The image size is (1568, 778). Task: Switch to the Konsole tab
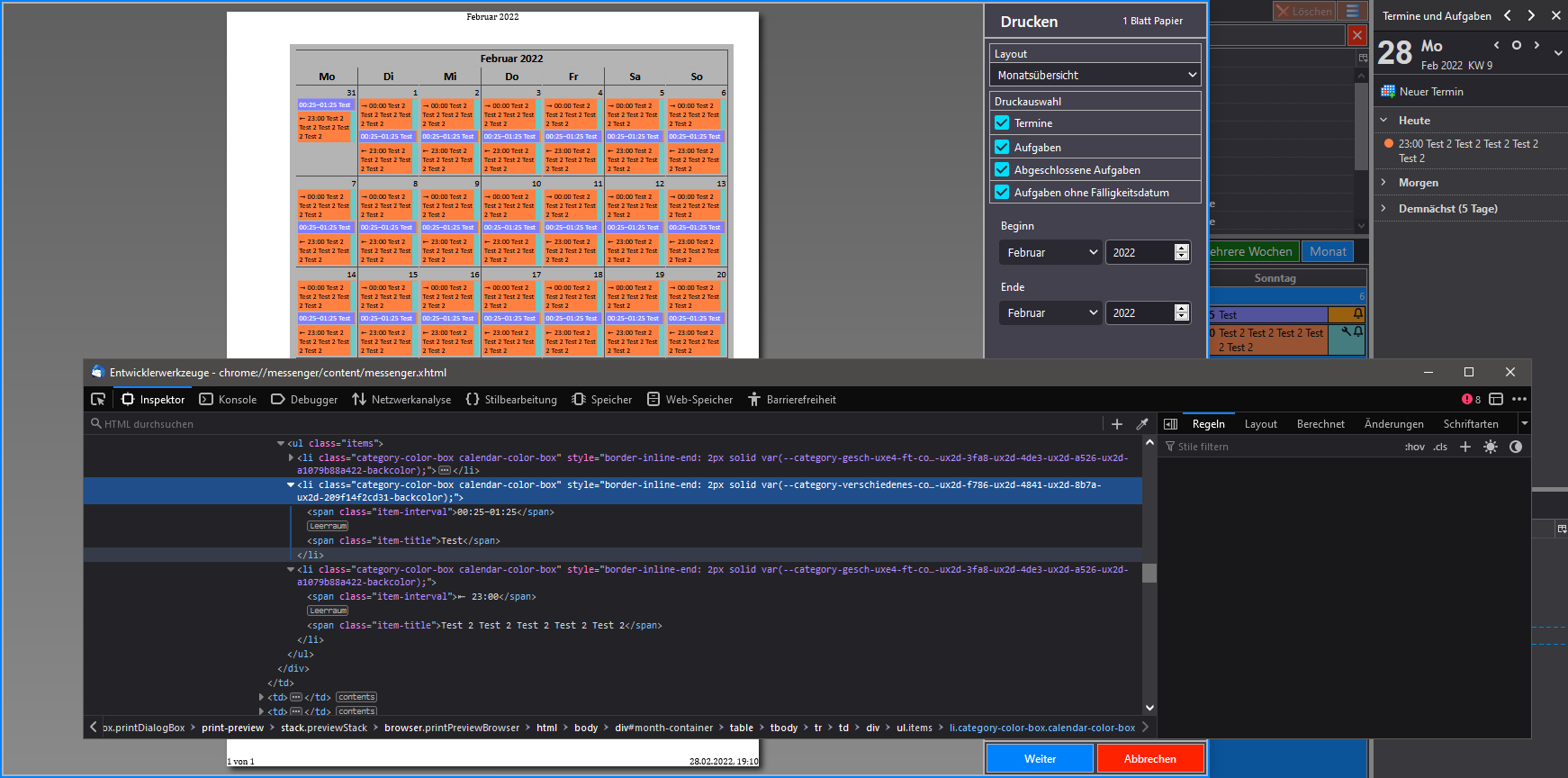[228, 400]
